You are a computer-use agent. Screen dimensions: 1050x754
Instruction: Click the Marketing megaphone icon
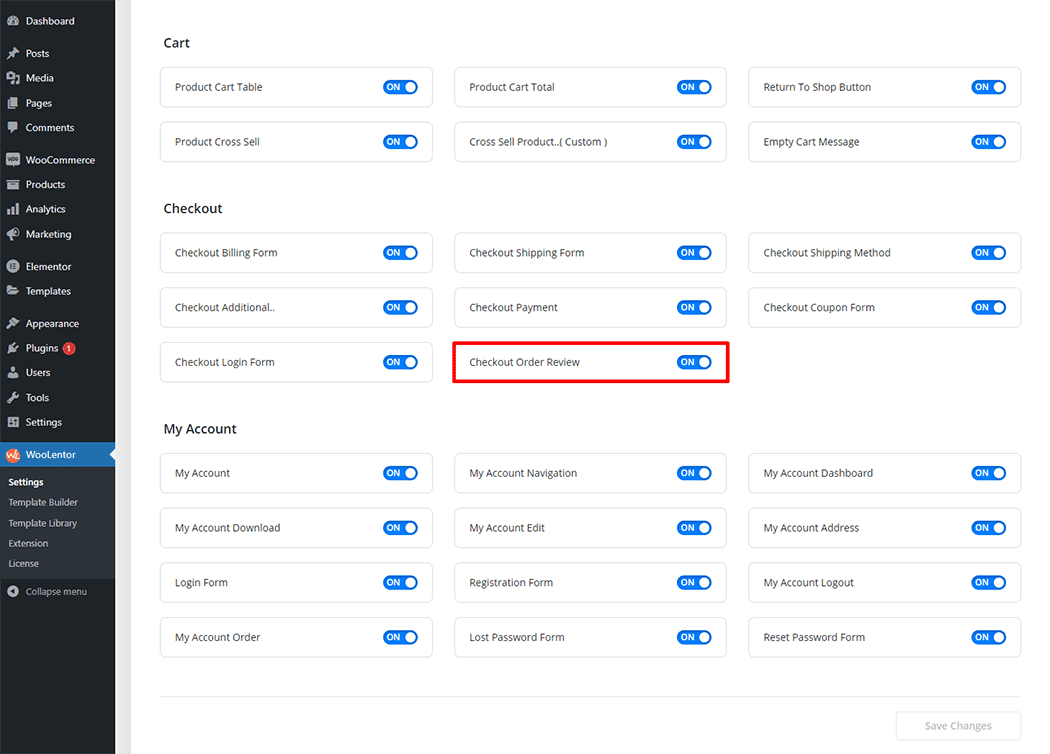click(12, 234)
